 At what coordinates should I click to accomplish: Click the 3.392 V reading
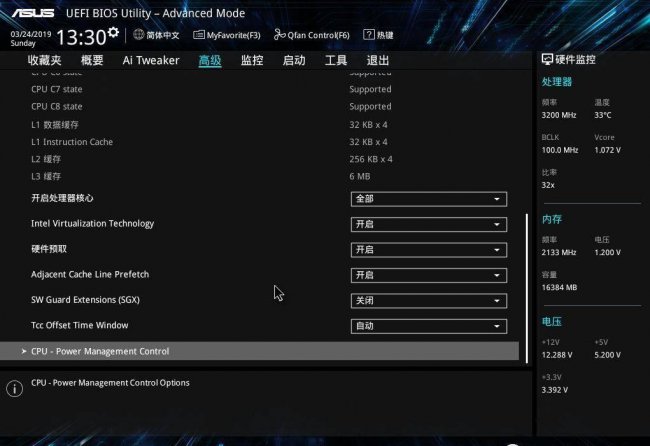pyautogui.click(x=555, y=390)
